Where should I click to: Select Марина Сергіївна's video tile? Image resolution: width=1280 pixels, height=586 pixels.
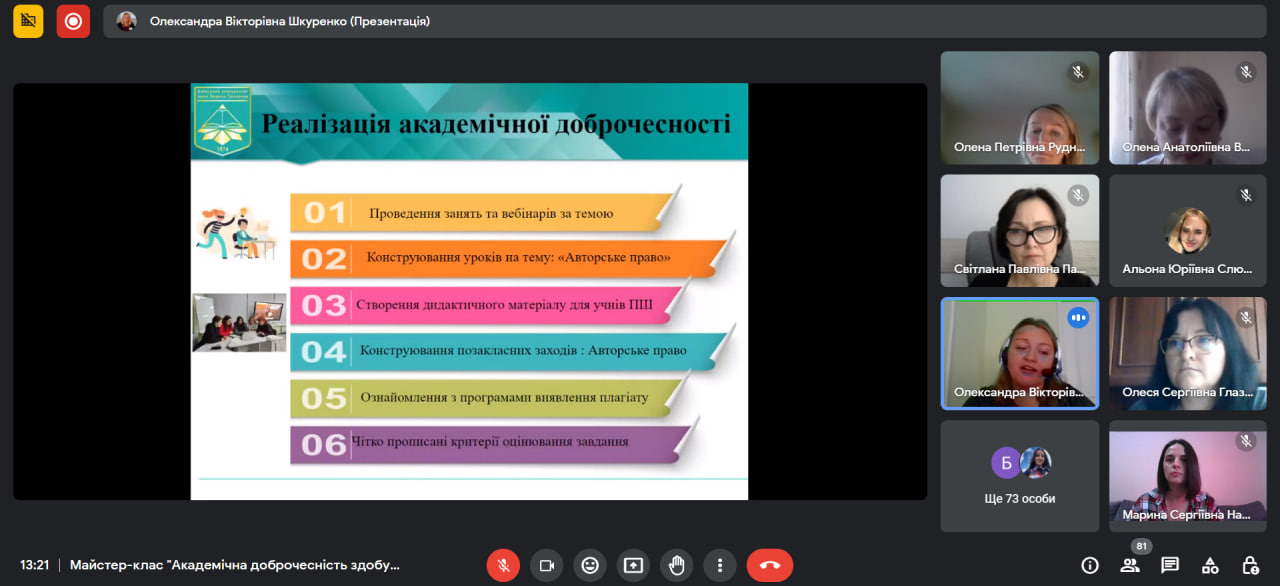[x=1187, y=475]
